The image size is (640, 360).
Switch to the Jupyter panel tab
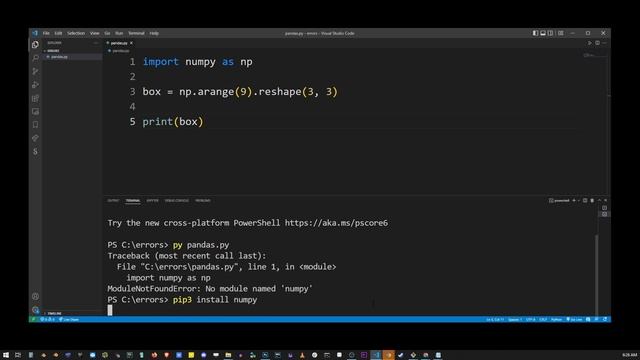(x=152, y=200)
